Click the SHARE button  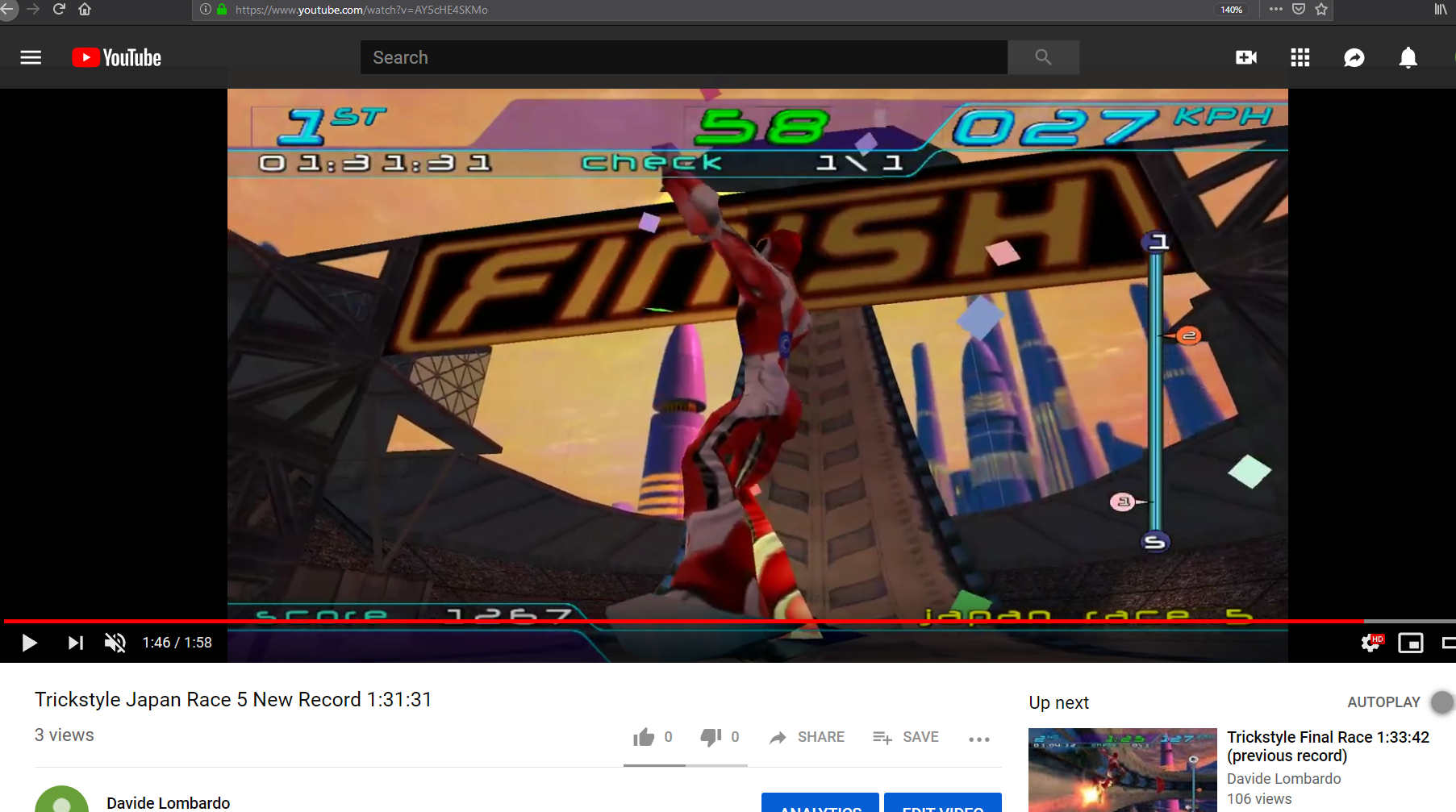click(x=807, y=737)
